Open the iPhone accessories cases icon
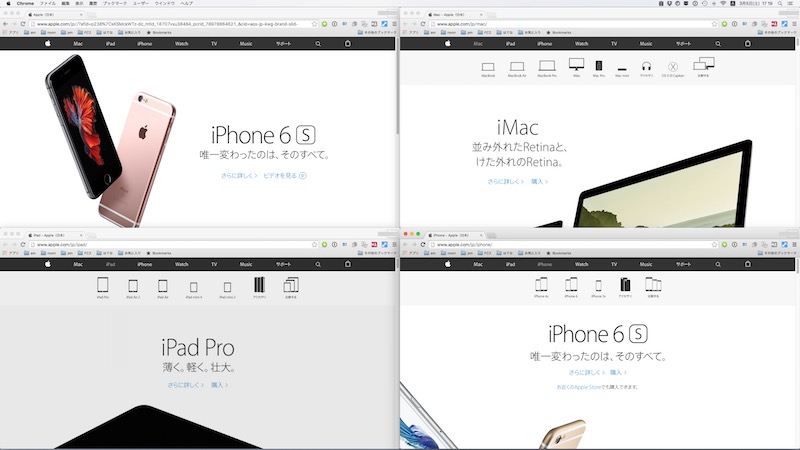The height and width of the screenshot is (450, 800). click(x=625, y=287)
